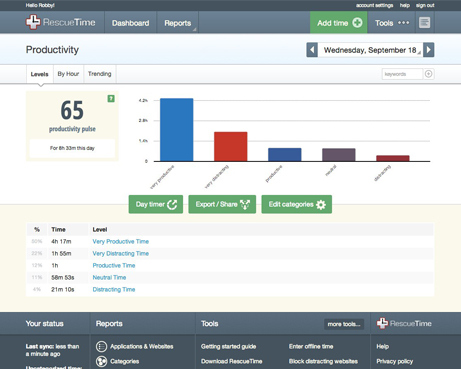Screen dimensions: 461x369
Task: Open Block distracting websites link
Action: (323, 361)
